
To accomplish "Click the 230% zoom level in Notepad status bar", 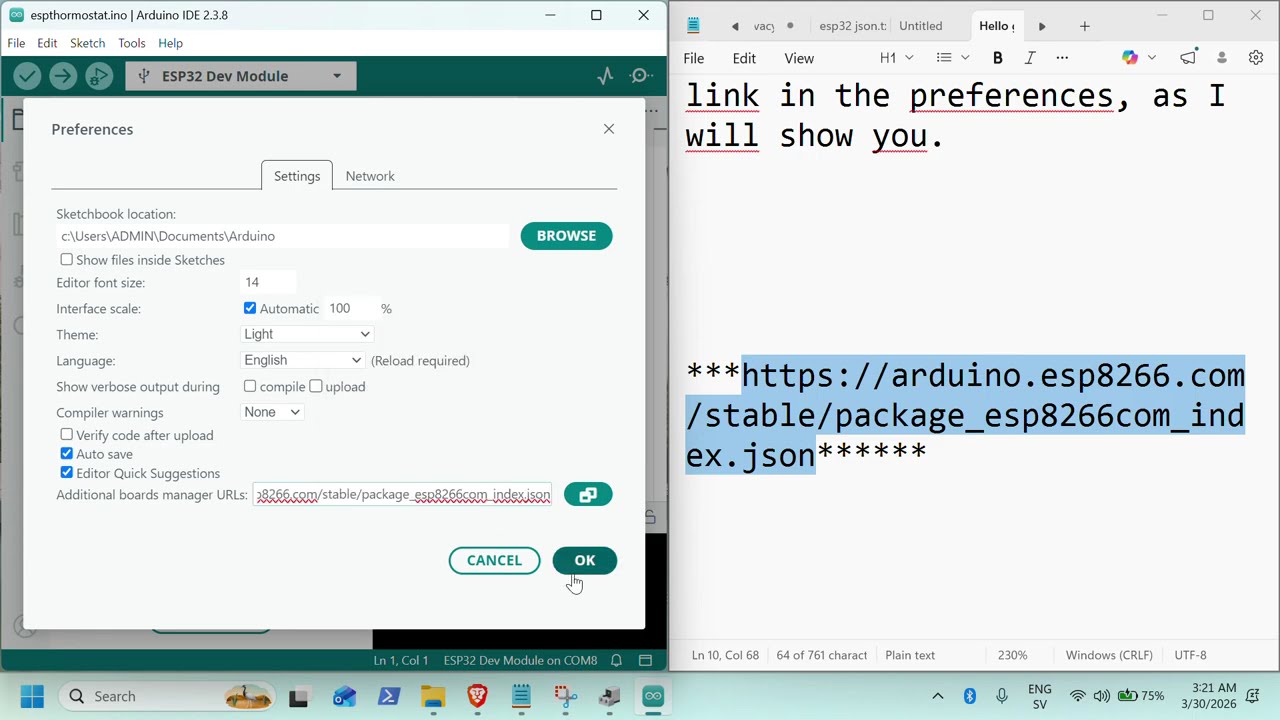I will pos(1012,655).
